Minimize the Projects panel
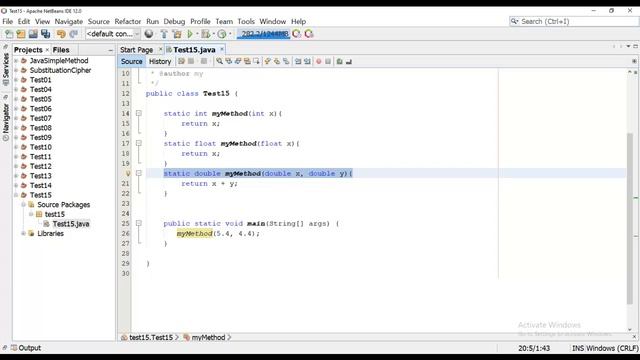Viewport: 640px width, 360px height. click(111, 50)
